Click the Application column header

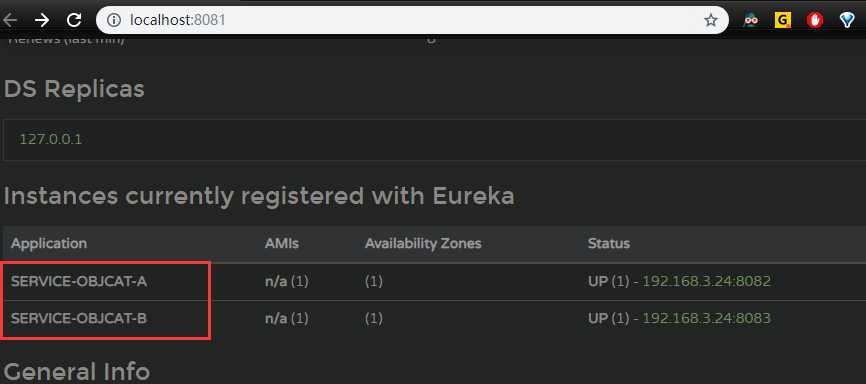pos(49,243)
